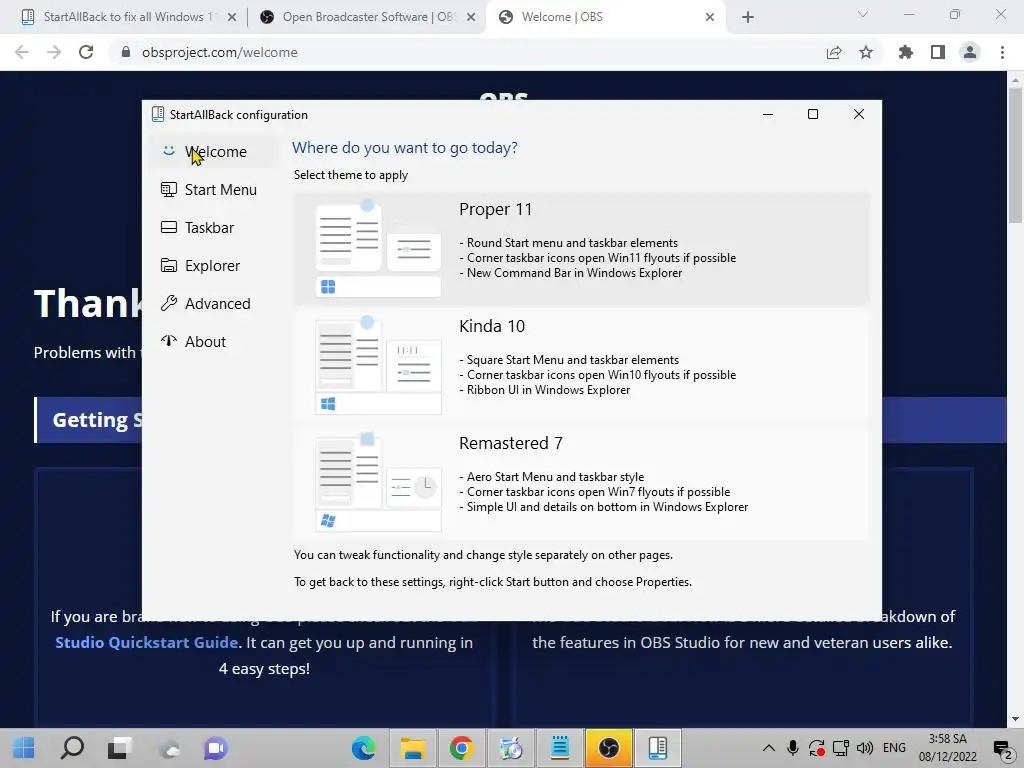
Task: Click the StartAllBack configuration title icon
Action: pos(157,114)
